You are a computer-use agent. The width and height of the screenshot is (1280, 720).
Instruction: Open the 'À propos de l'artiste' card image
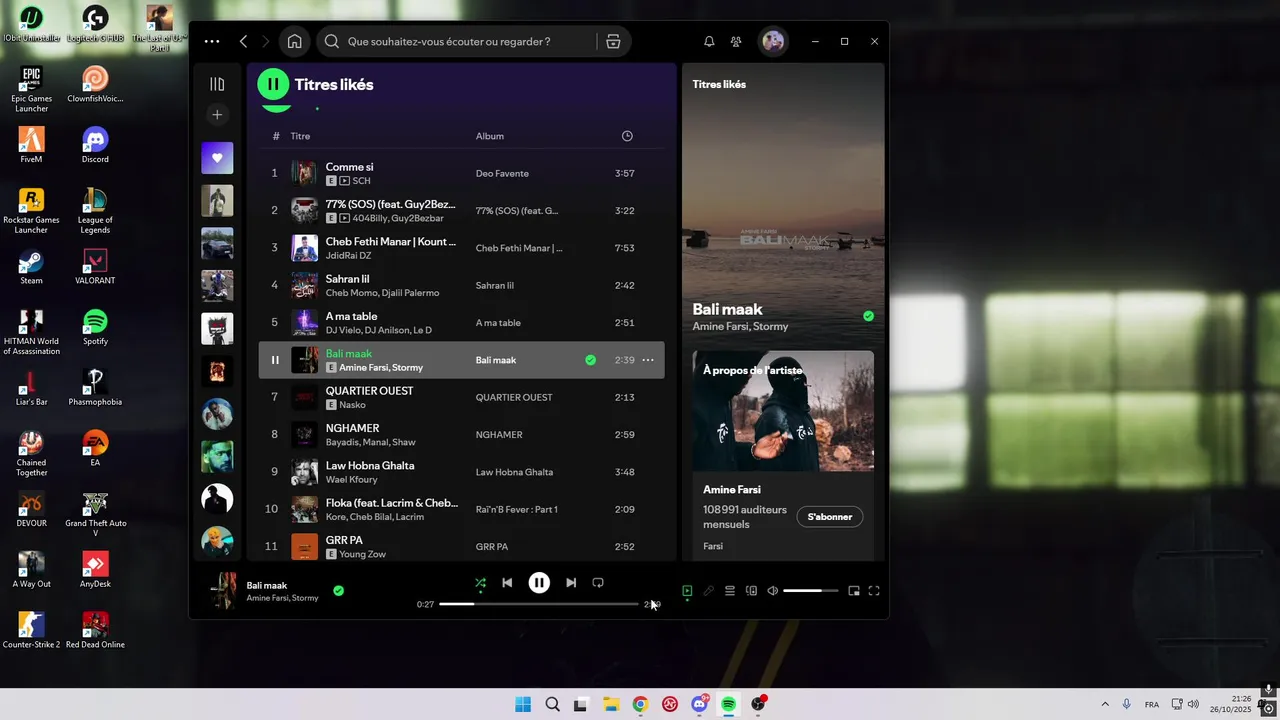(x=783, y=410)
